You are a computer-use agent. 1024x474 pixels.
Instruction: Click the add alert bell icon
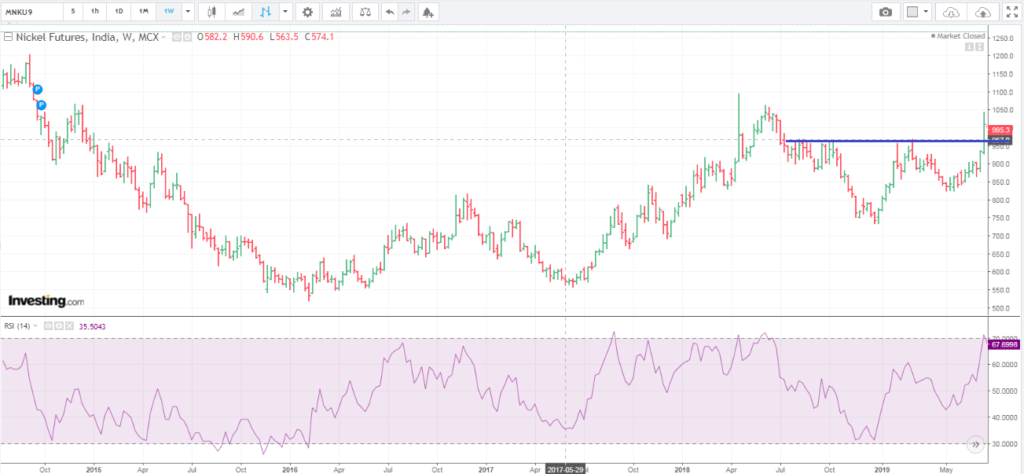(x=428, y=12)
